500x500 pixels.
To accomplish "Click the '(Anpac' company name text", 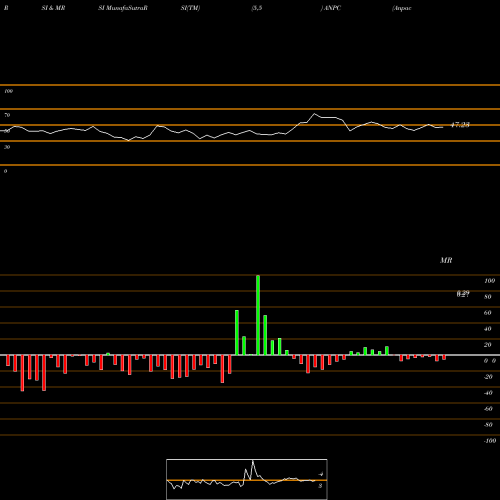I will click(x=402, y=8).
